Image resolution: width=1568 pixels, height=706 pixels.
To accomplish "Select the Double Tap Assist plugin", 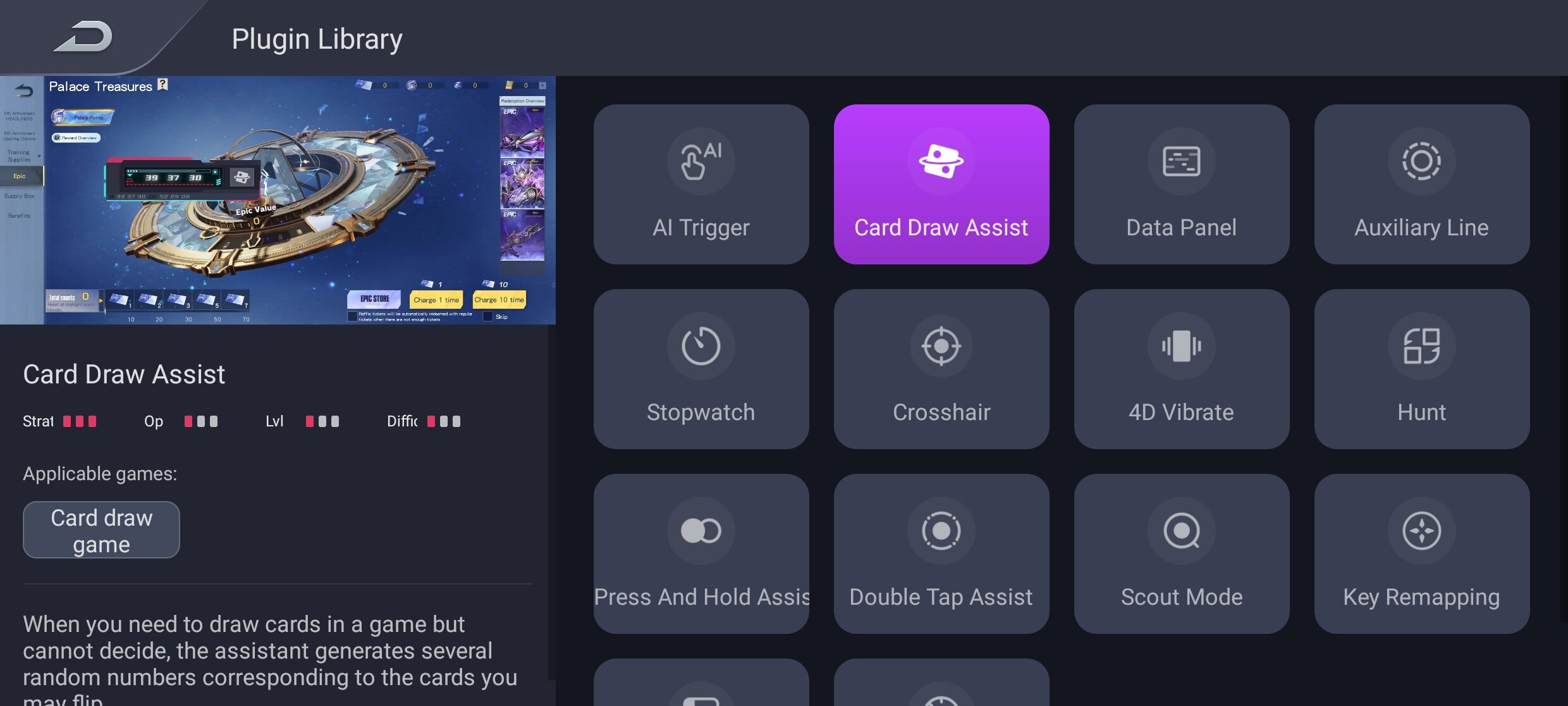I will [x=941, y=554].
